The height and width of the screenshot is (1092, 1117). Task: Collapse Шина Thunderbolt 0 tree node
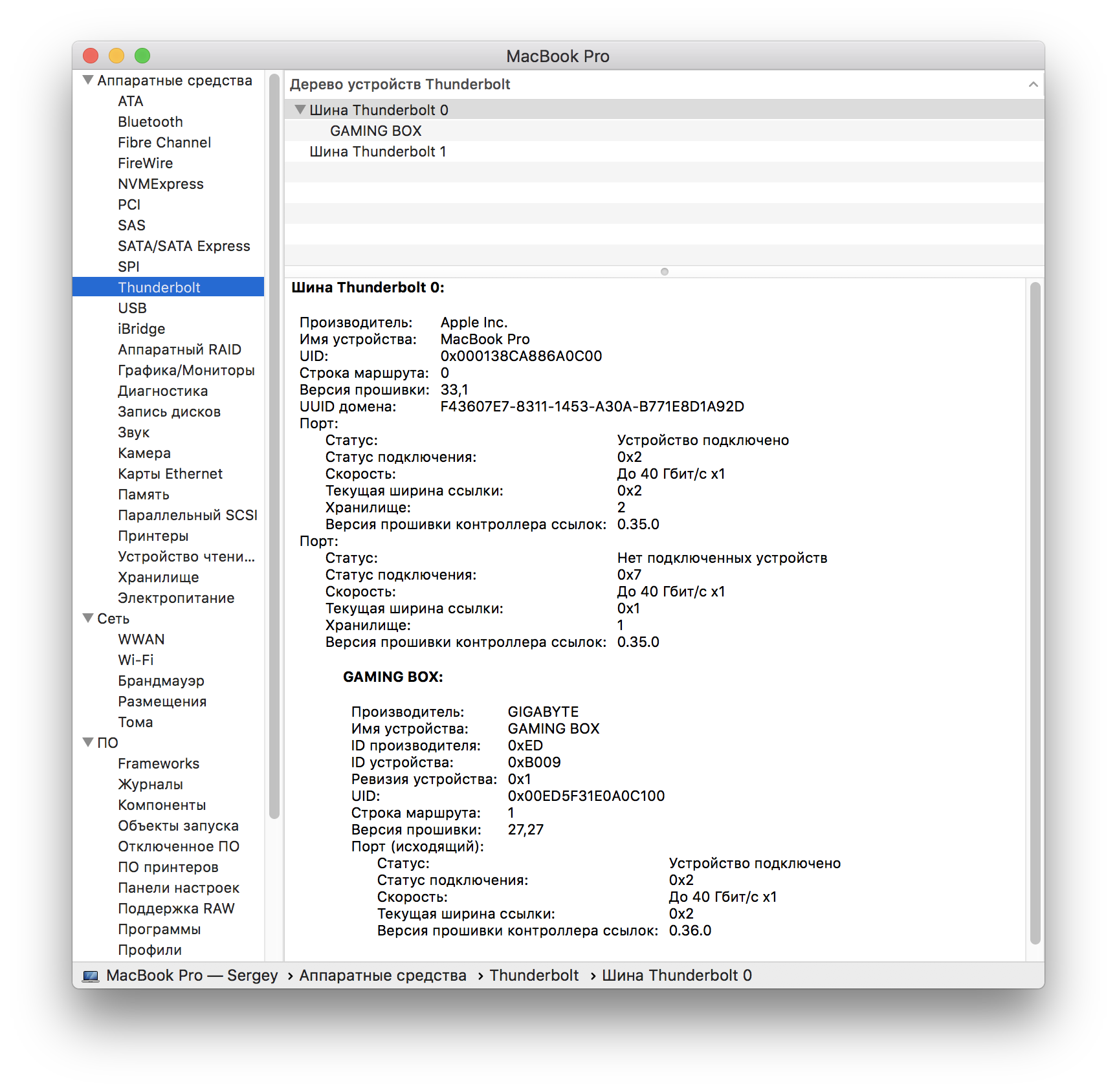[x=300, y=110]
